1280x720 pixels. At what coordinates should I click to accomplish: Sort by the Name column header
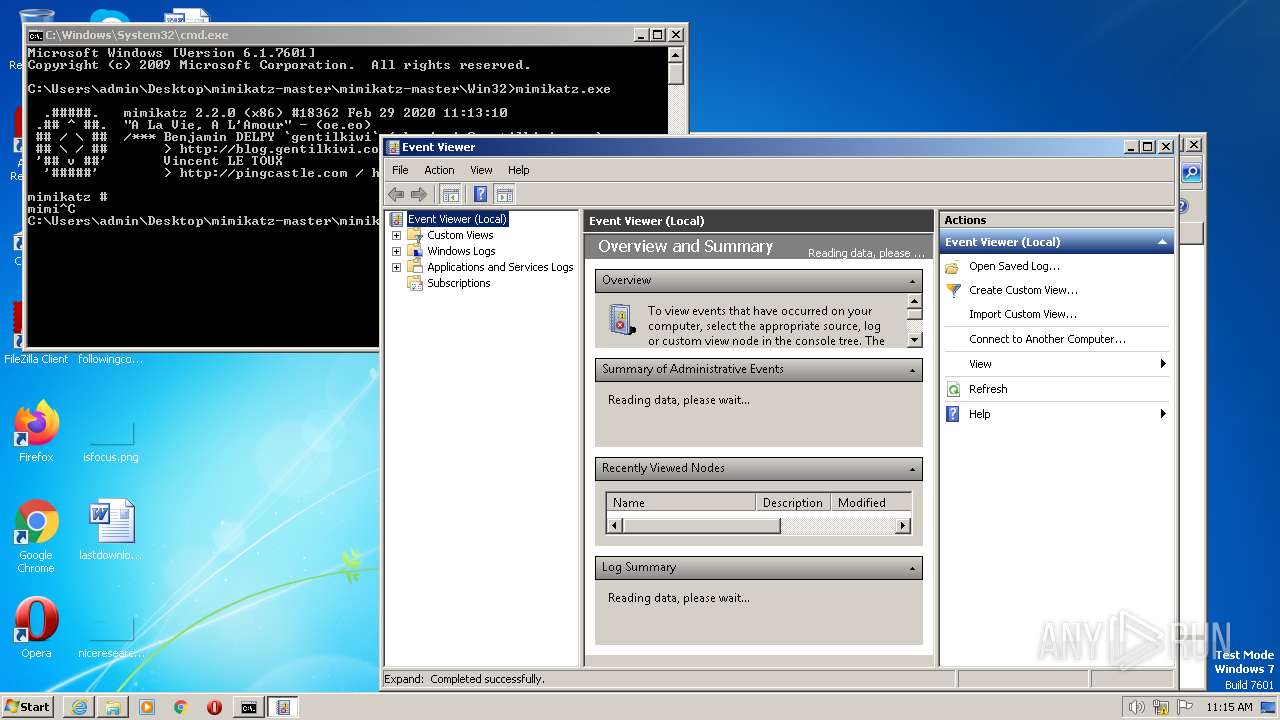681,503
